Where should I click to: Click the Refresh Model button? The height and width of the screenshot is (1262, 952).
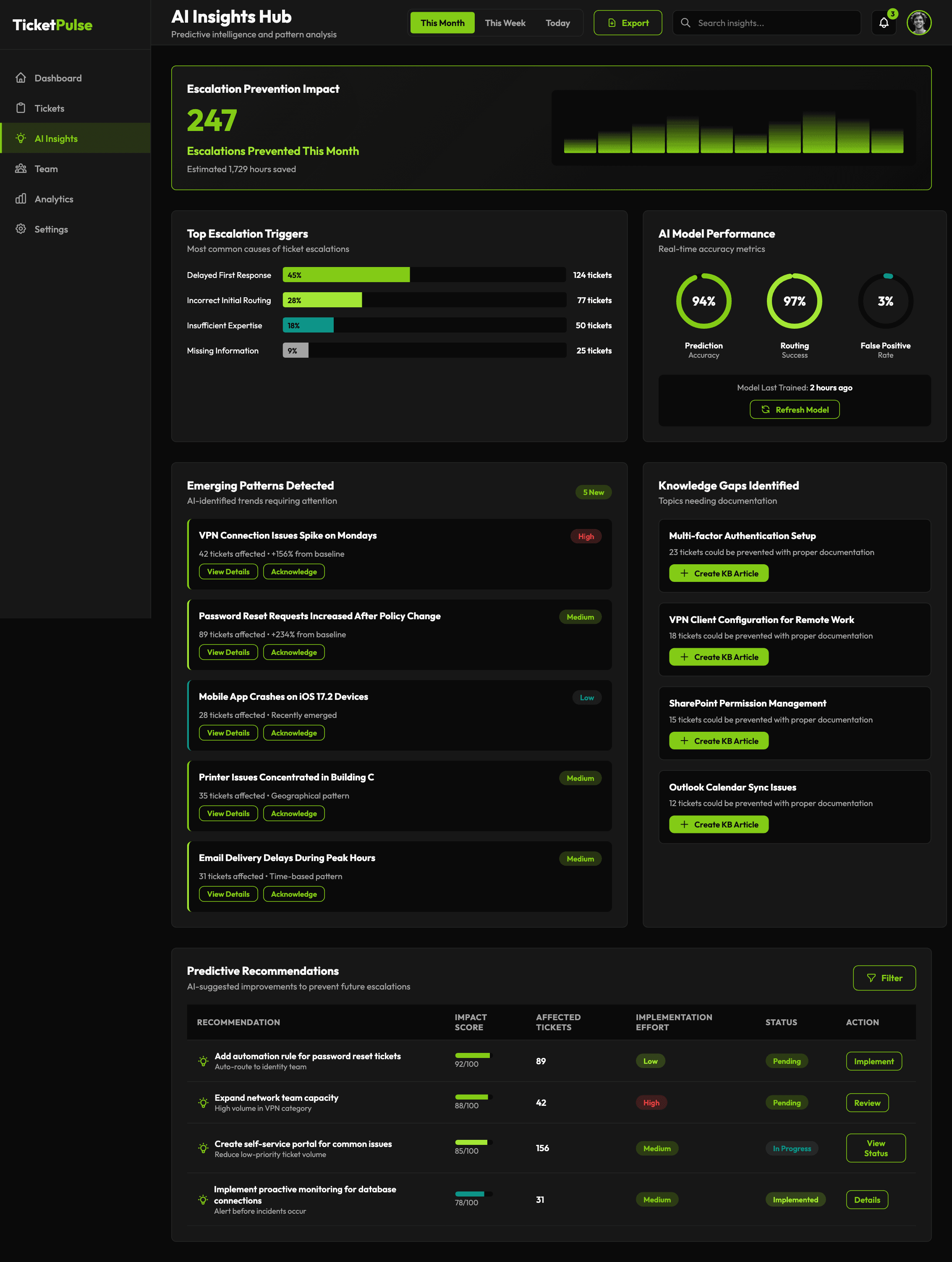[x=795, y=409]
